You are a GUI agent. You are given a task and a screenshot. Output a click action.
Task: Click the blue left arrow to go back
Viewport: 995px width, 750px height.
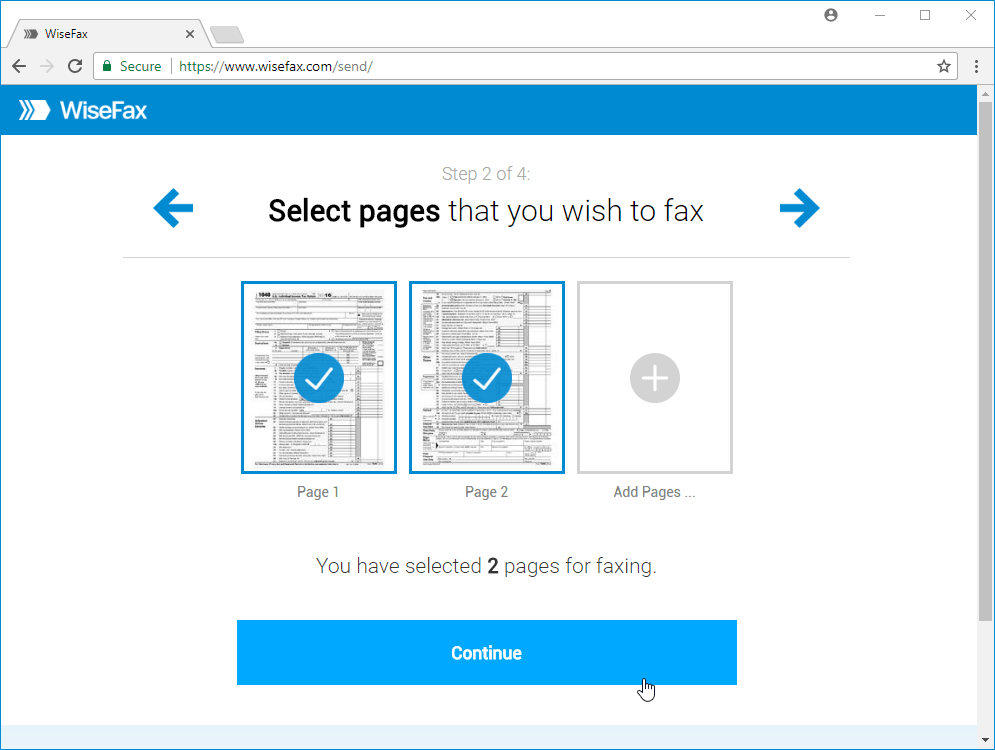pyautogui.click(x=173, y=208)
